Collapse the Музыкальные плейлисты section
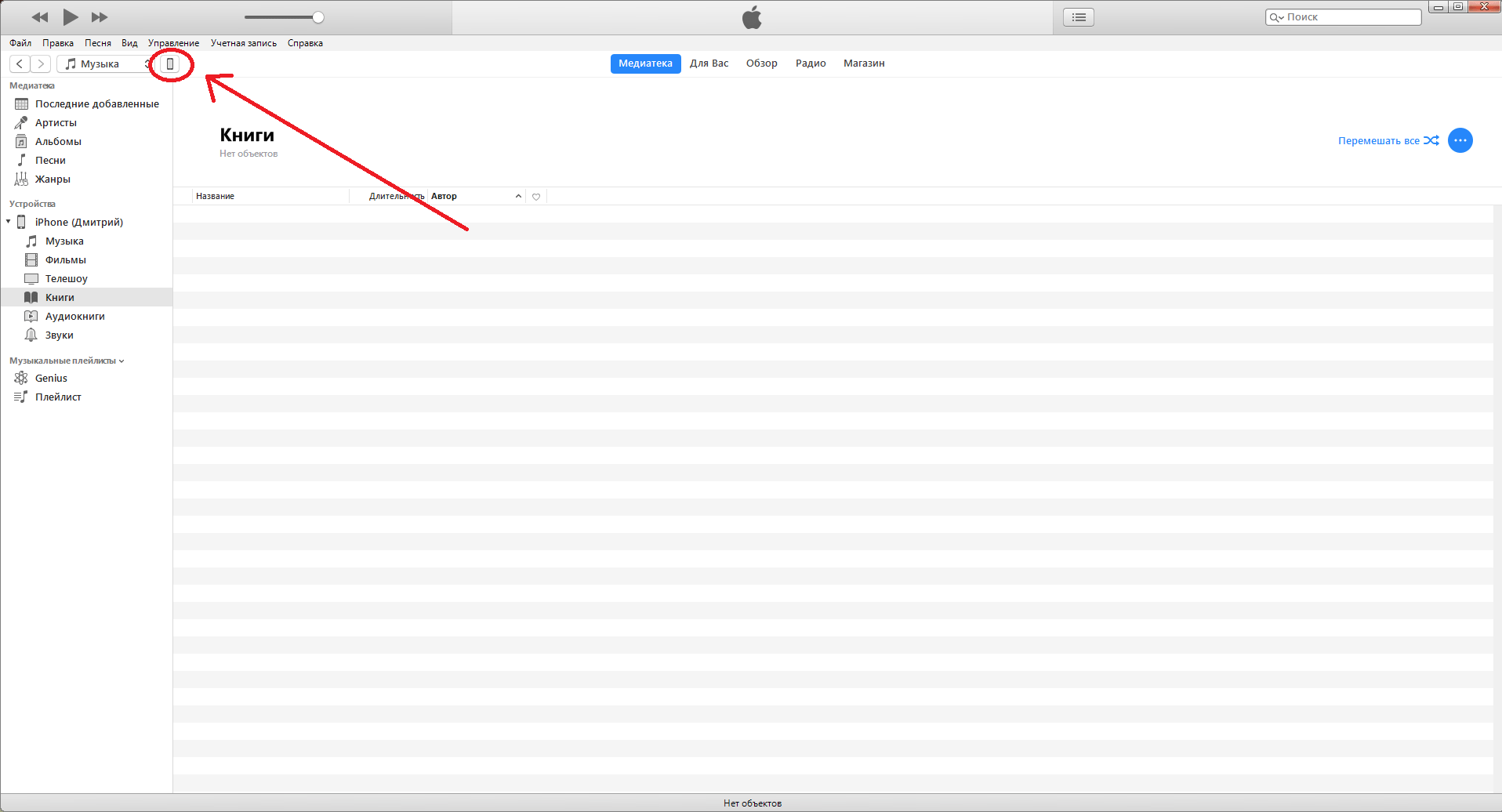Viewport: 1502px width, 812px height. [x=122, y=361]
